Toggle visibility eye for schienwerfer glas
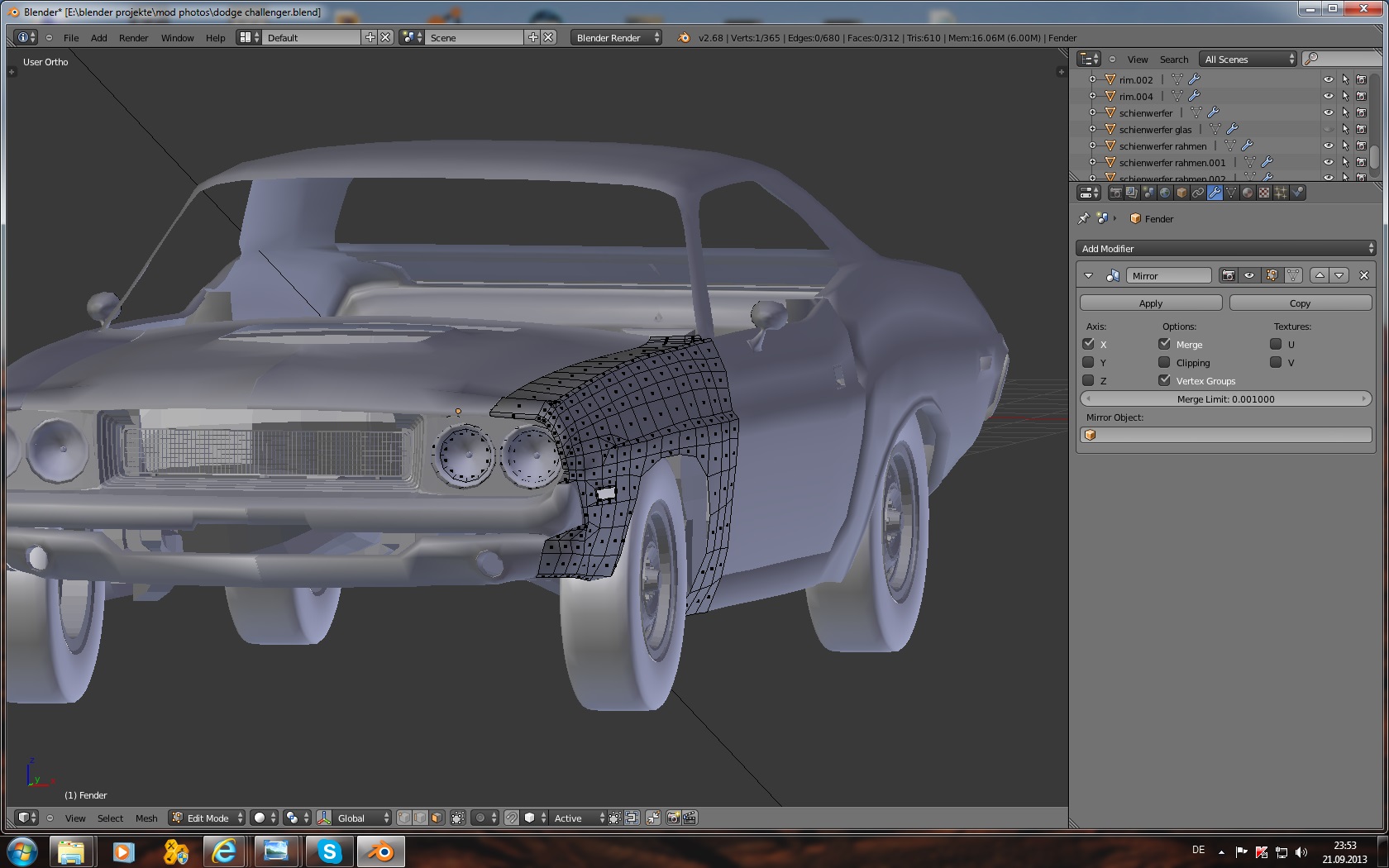Viewport: 1389px width, 868px height. coord(1329,129)
